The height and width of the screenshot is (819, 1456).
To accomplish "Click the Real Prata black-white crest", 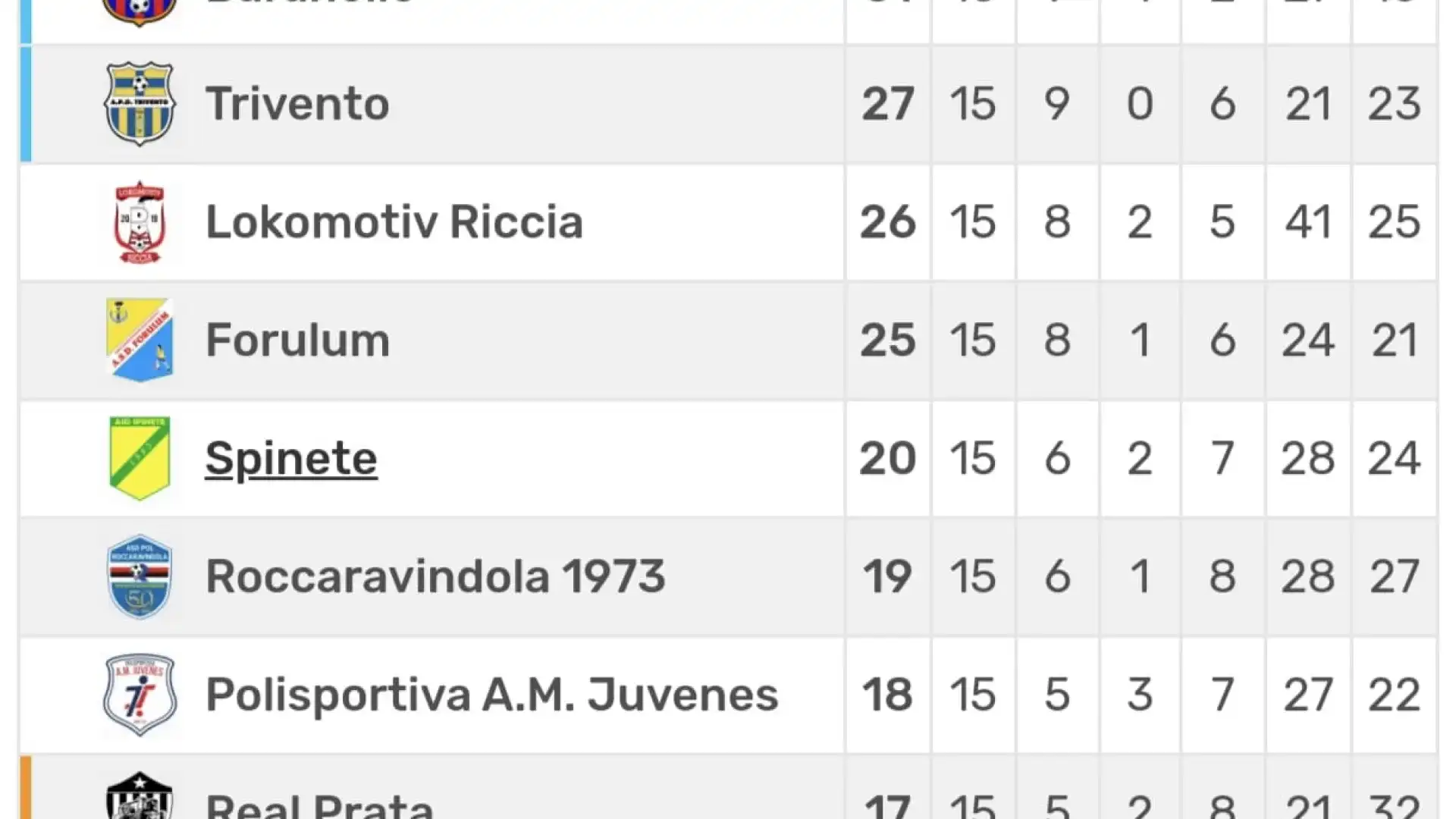I will tap(140, 795).
